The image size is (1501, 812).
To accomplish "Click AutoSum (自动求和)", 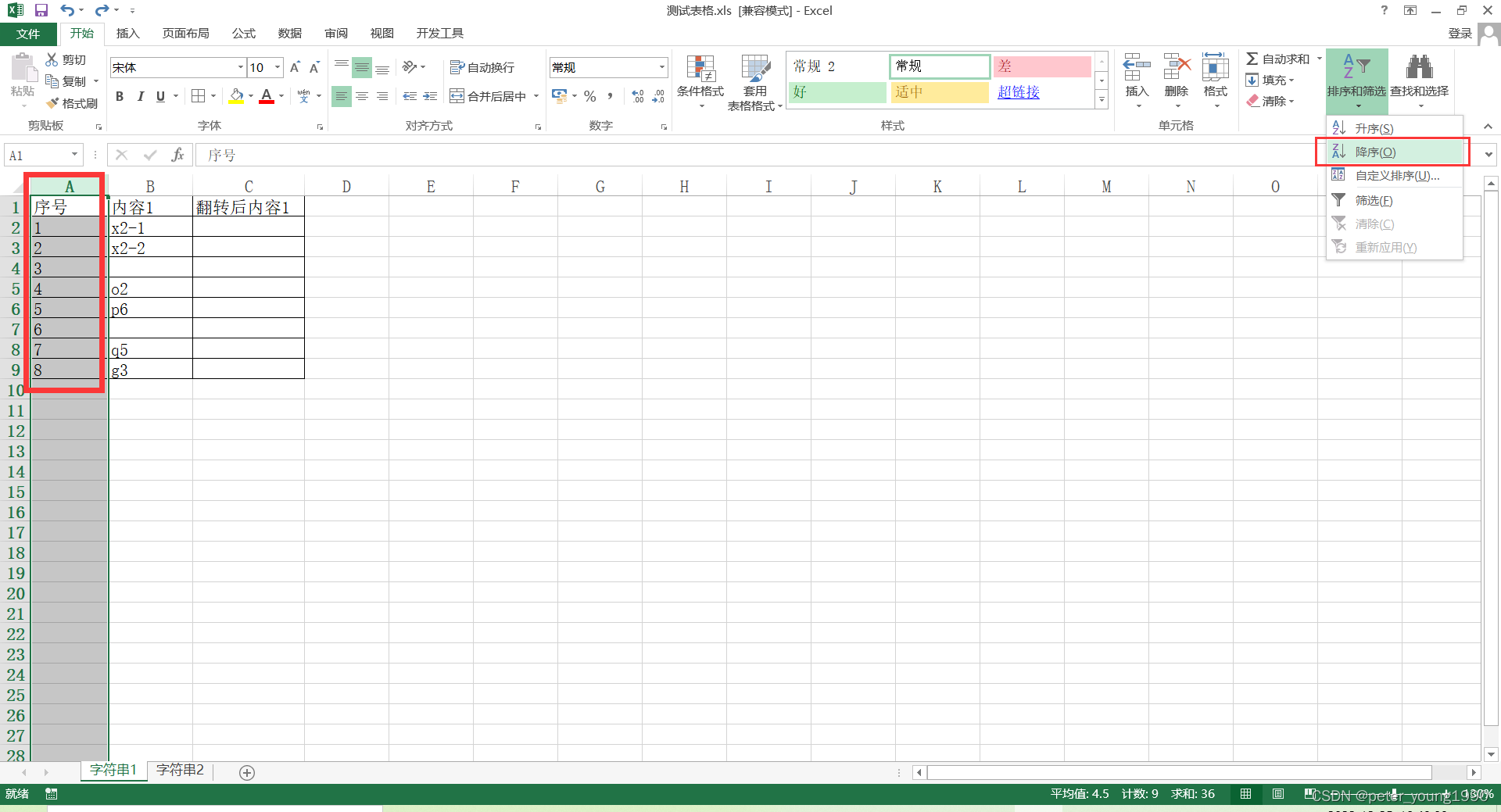I will coord(1278,59).
